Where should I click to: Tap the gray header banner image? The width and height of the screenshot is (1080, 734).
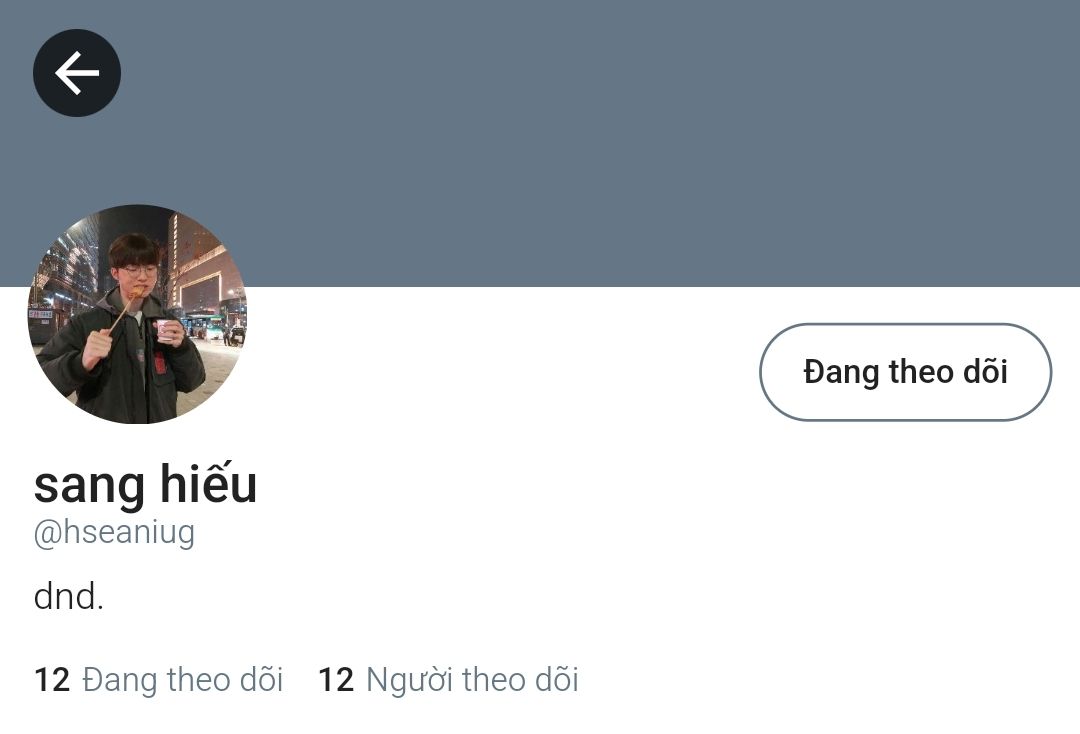[540, 143]
